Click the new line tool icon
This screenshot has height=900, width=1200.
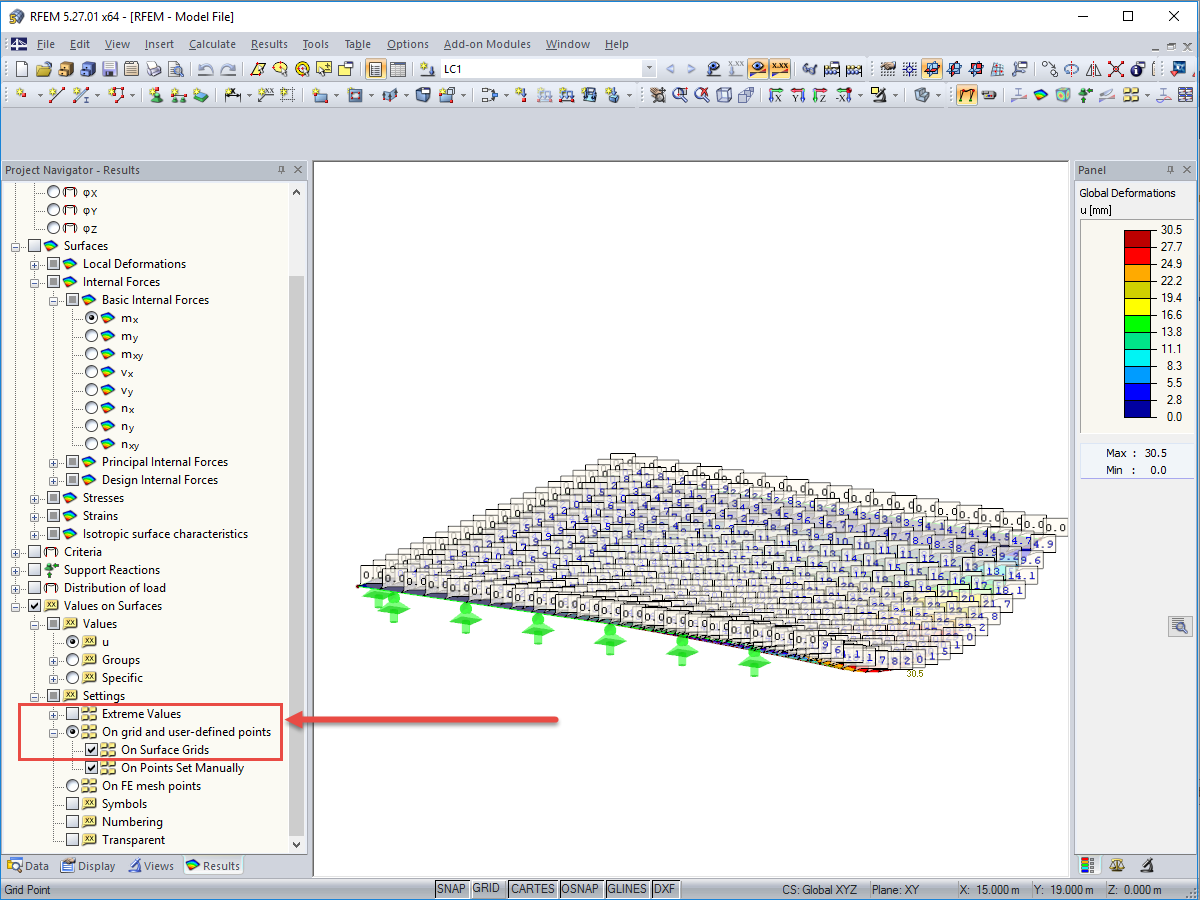pos(56,95)
